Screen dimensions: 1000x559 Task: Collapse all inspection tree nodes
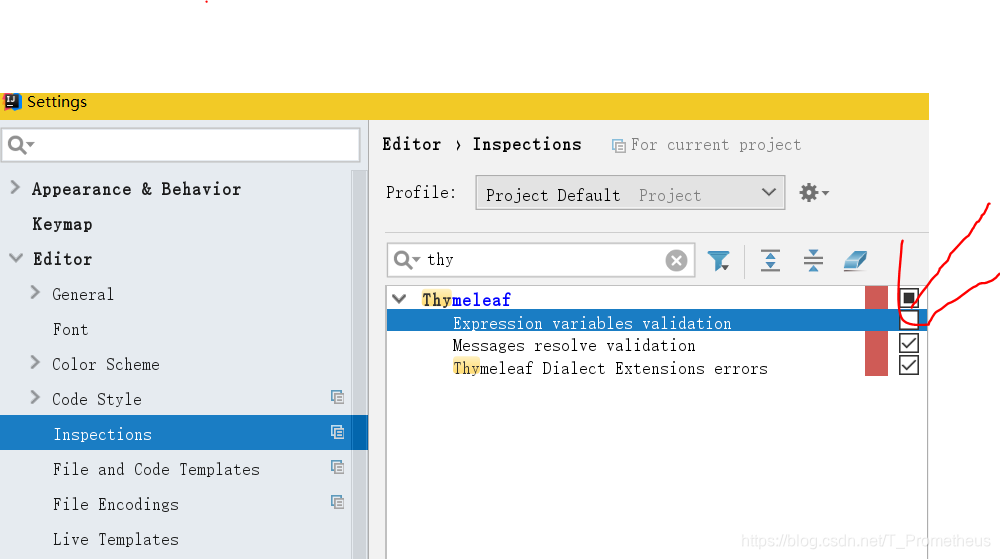tap(813, 260)
